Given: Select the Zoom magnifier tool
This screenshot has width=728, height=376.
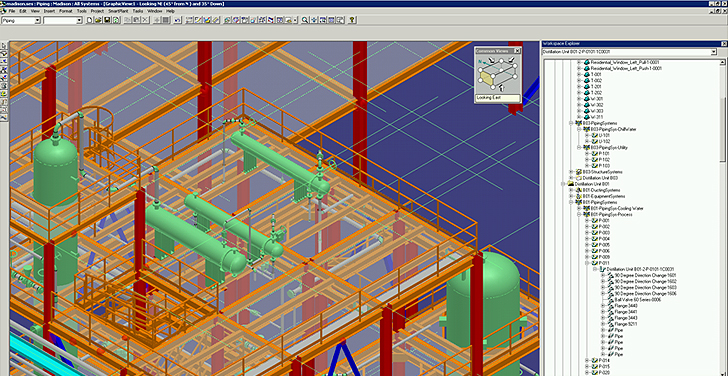Looking at the screenshot, I should tap(305, 20).
